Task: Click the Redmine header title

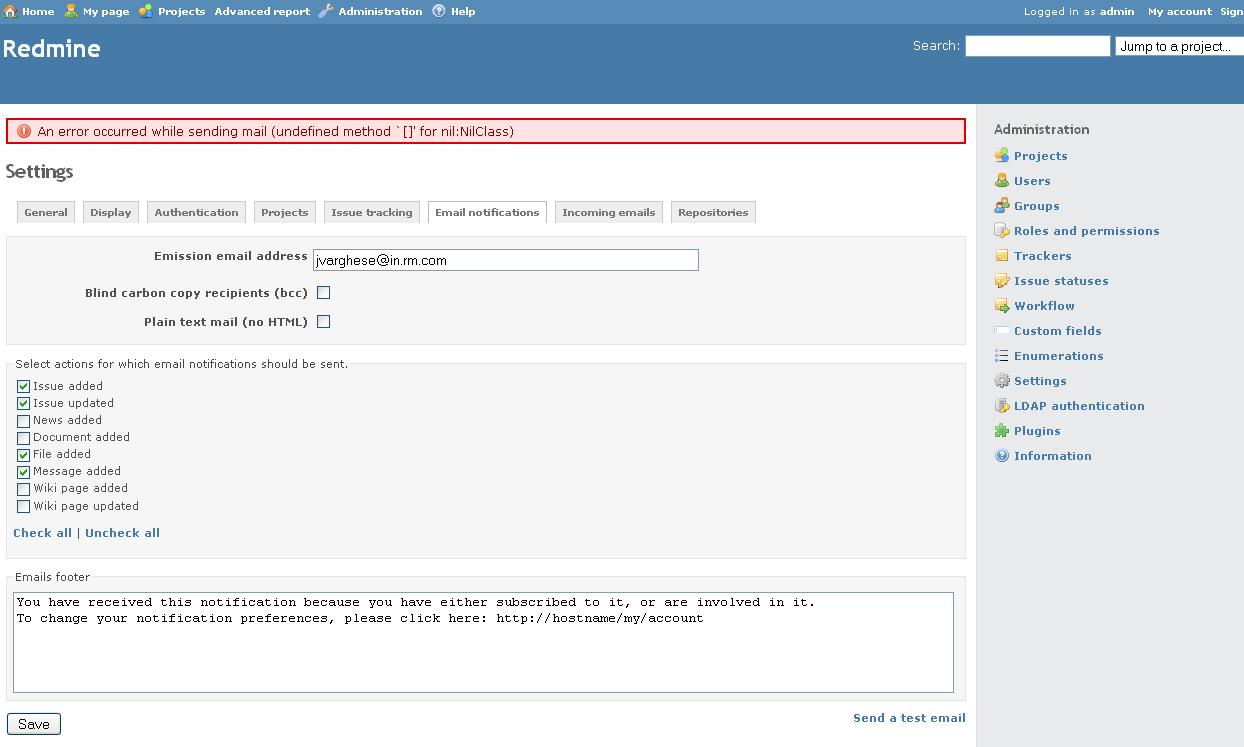Action: [52, 49]
